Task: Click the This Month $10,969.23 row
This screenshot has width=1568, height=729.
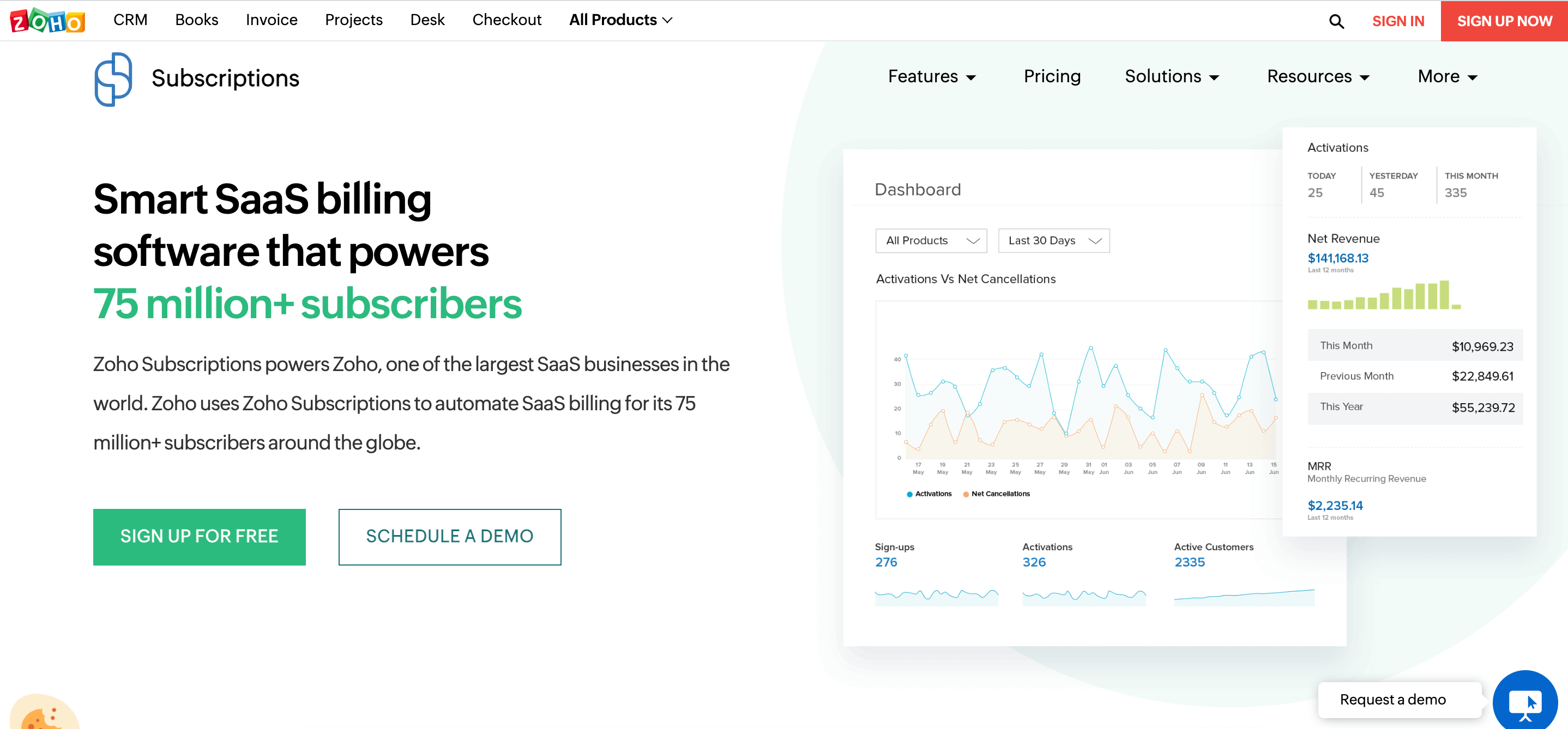Action: point(1415,345)
